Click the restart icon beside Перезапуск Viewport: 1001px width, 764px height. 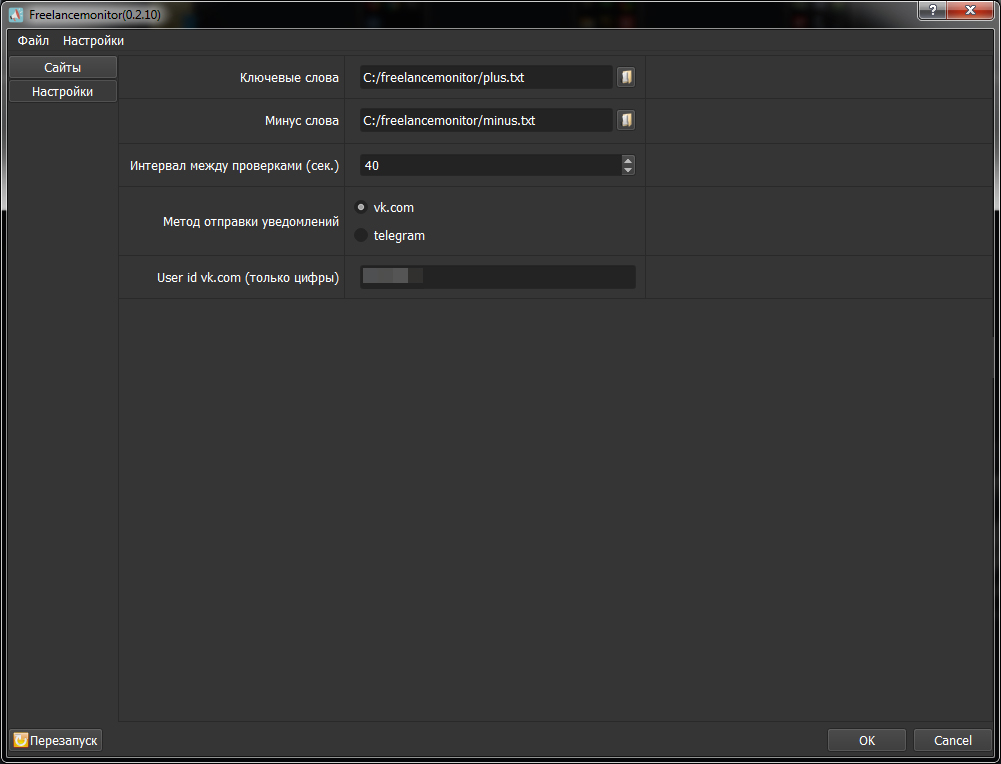(21, 740)
